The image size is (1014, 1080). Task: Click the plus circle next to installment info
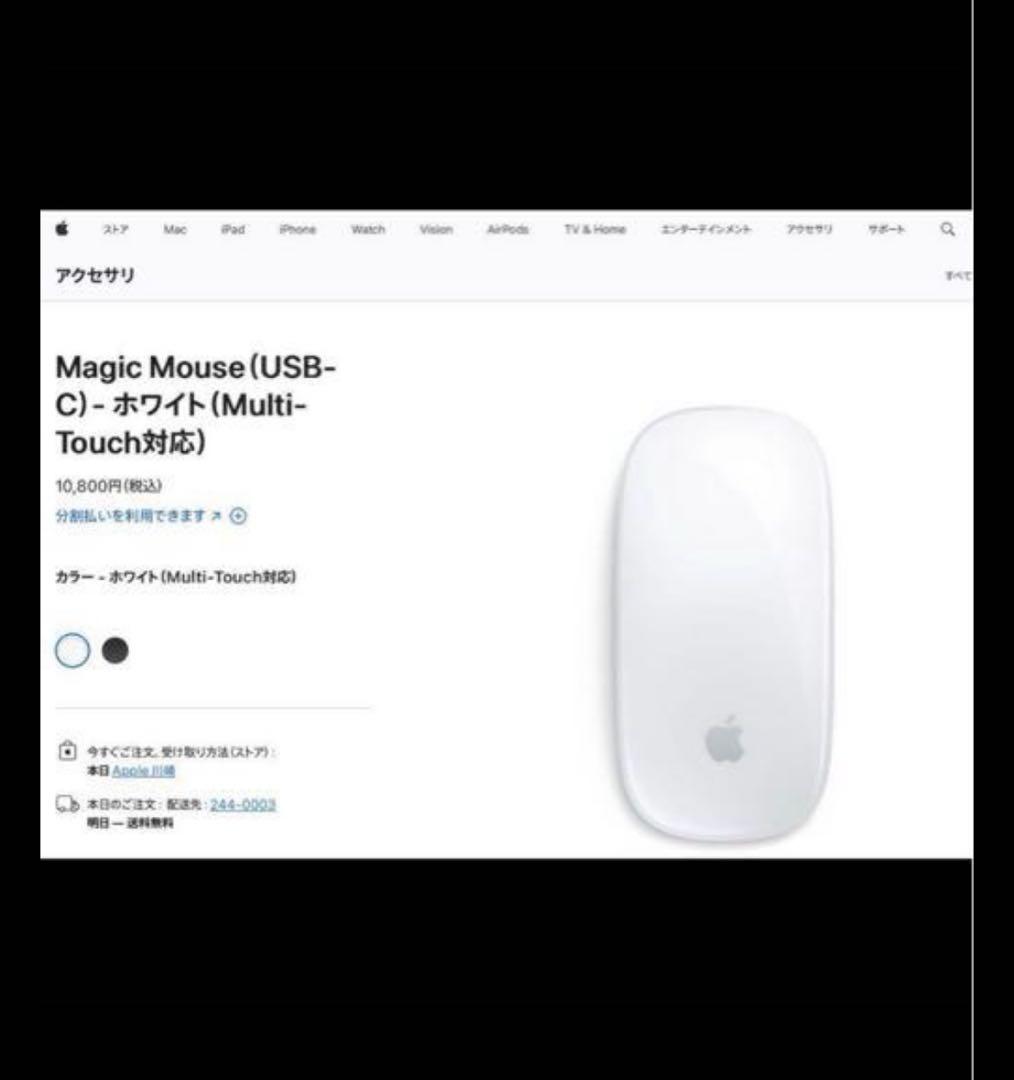(x=238, y=516)
